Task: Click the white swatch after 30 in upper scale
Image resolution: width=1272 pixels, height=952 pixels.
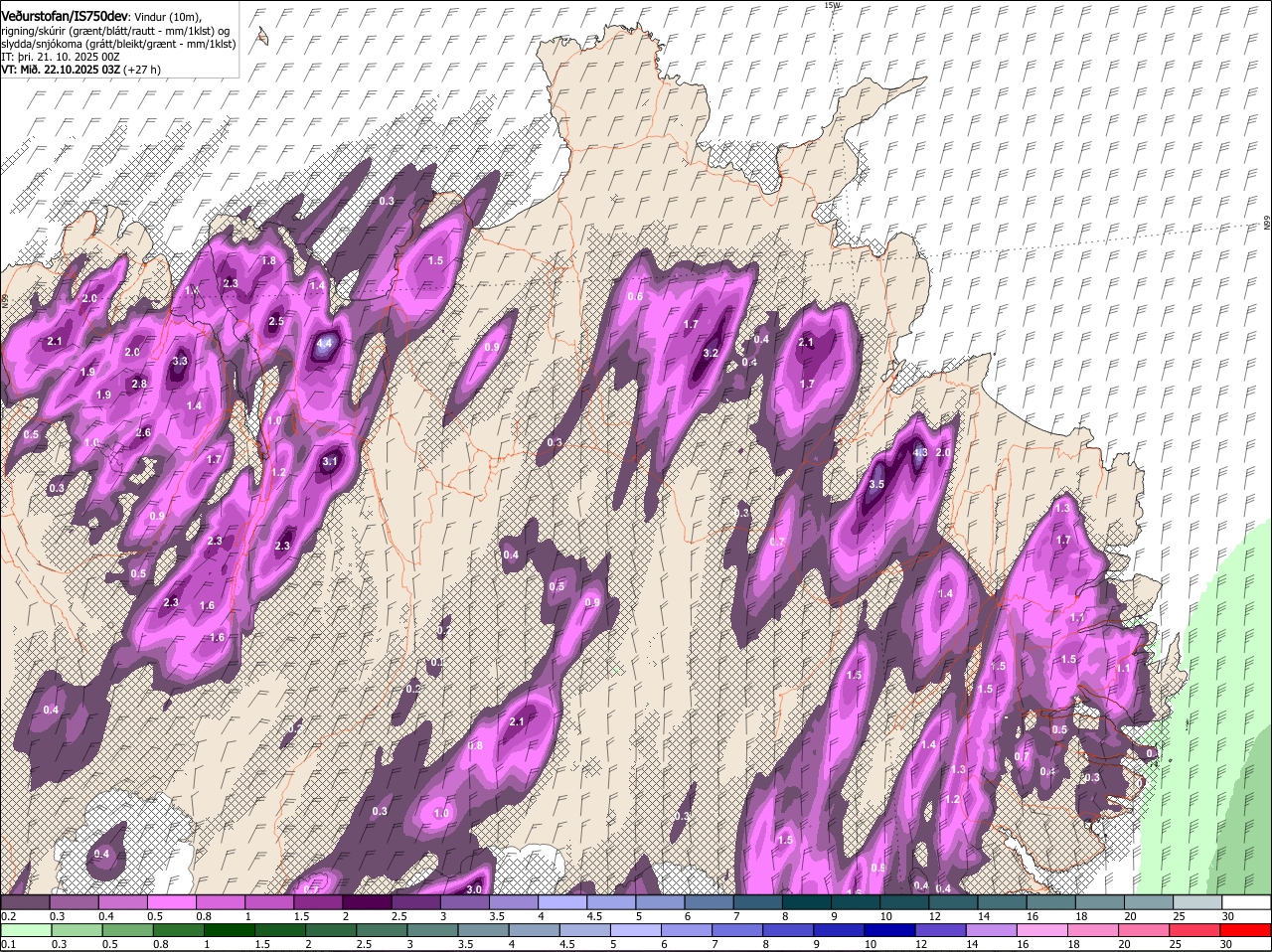Action: pos(1245,902)
